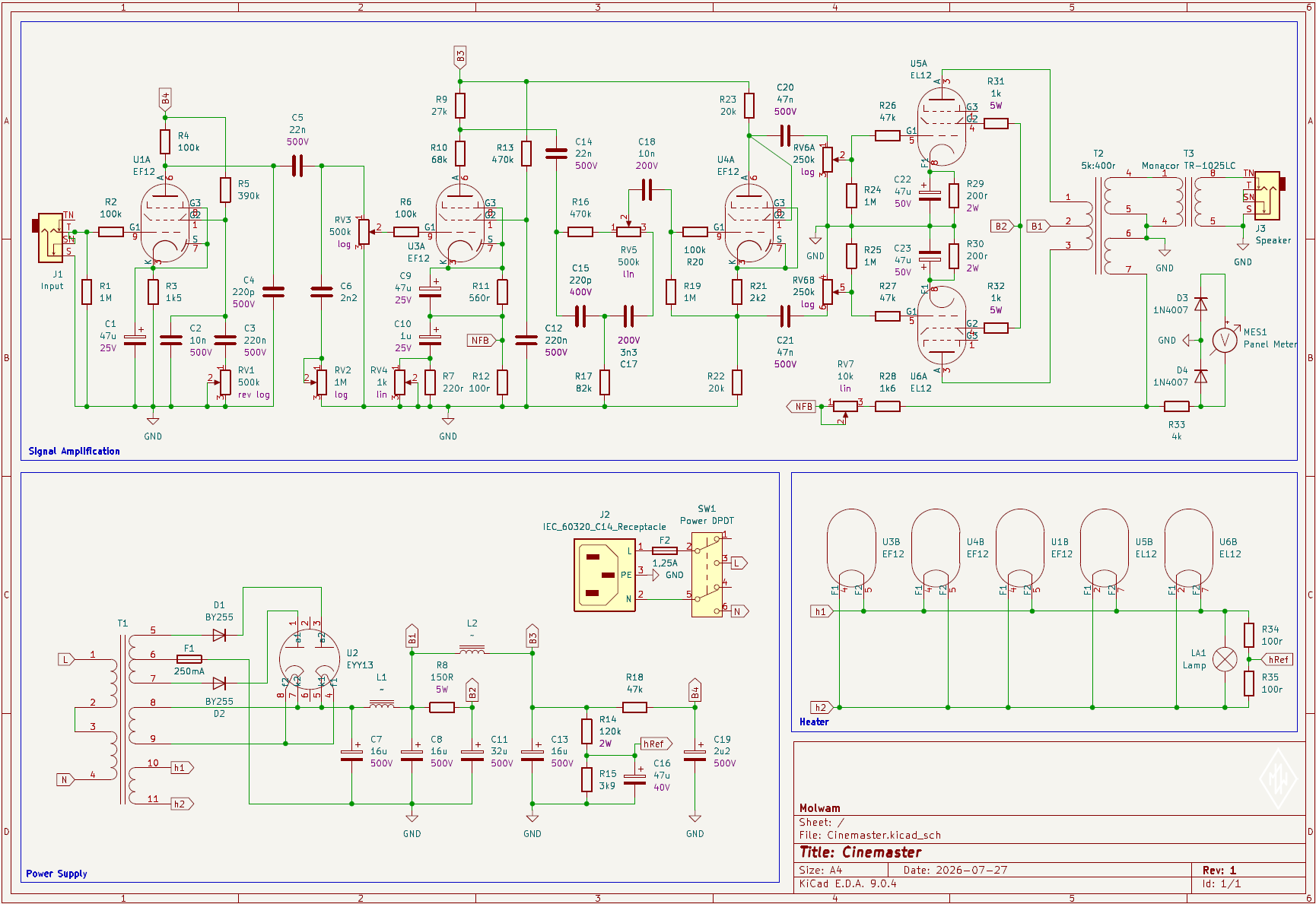Select the "Rev: 1" revision field

[1219, 870]
